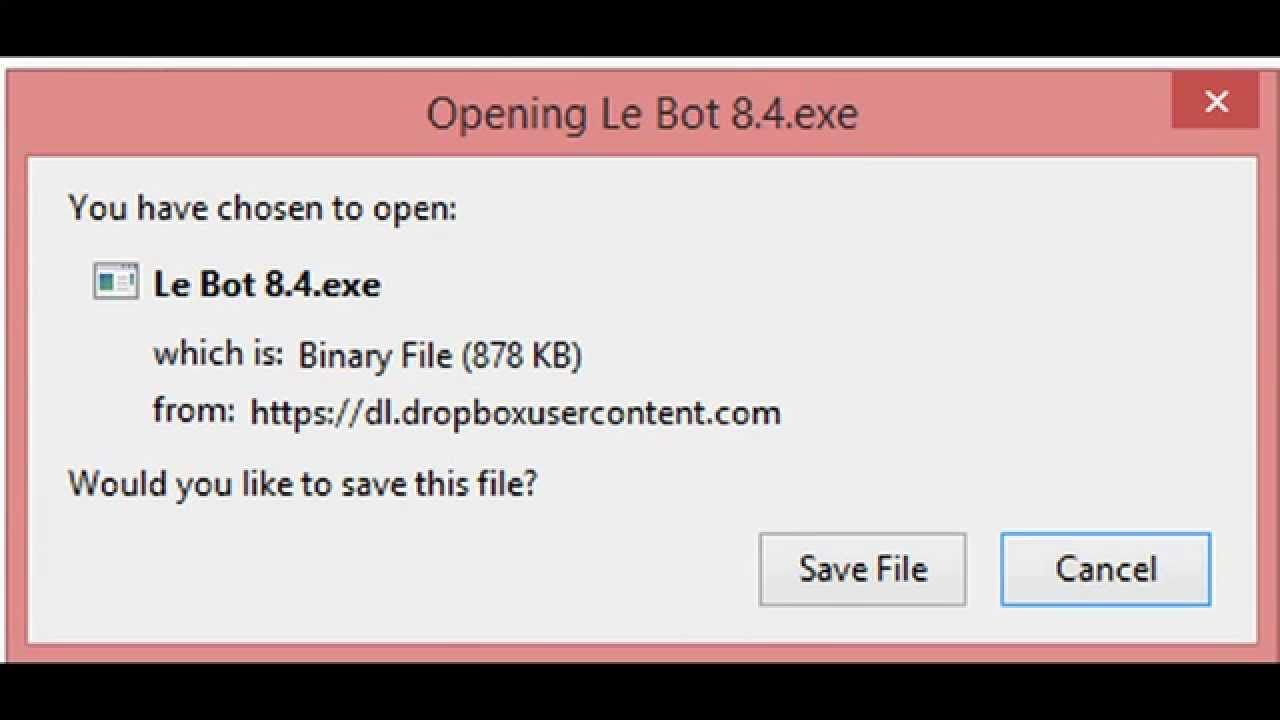Click the black bar below the dialog
The height and width of the screenshot is (720, 1280).
(640, 692)
